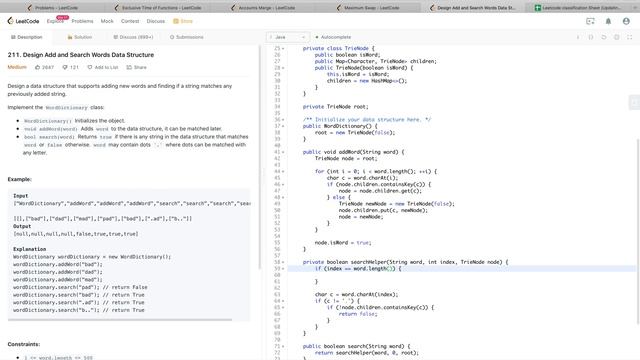The image size is (640, 360).
Task: Open the Java language dropdown
Action: coord(288,37)
